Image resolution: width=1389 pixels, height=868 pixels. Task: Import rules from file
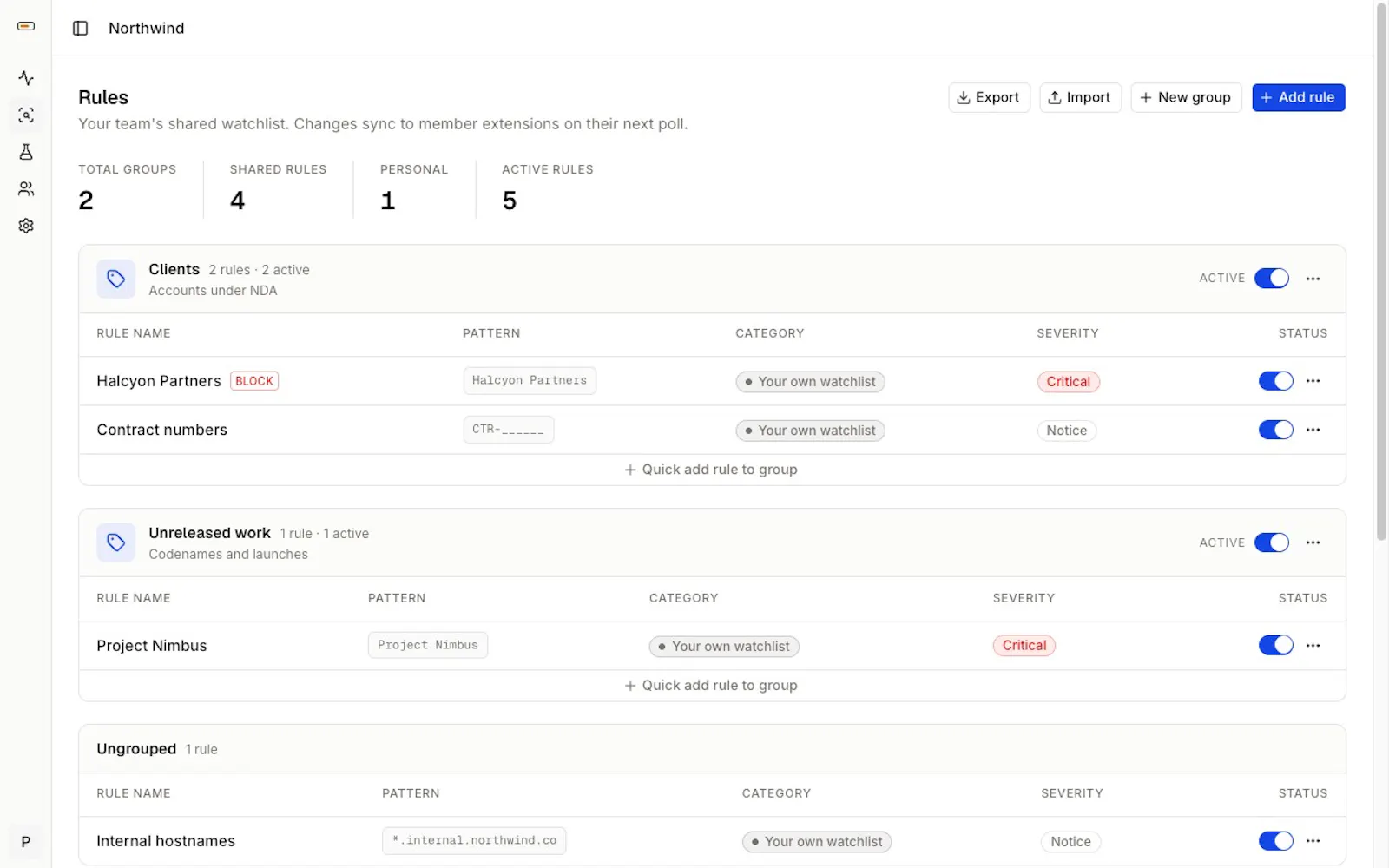click(x=1080, y=97)
